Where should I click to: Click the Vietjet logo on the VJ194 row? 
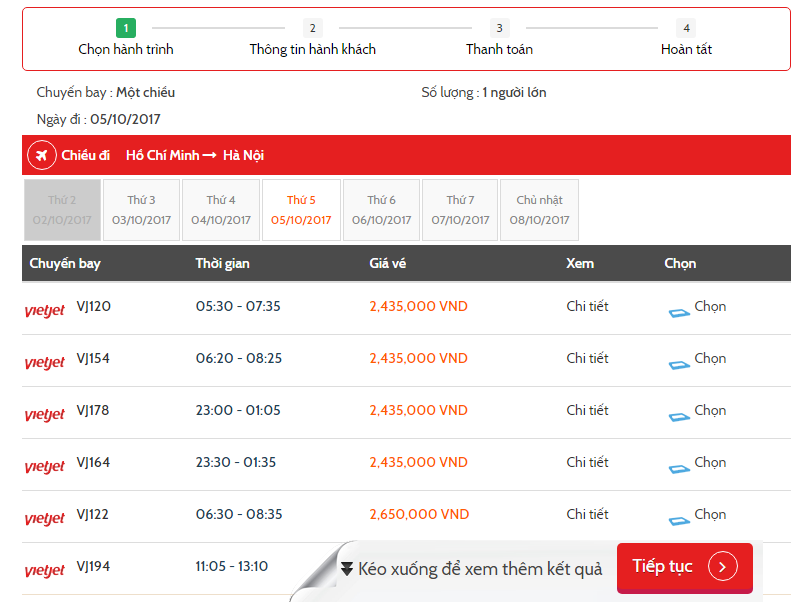(45, 570)
